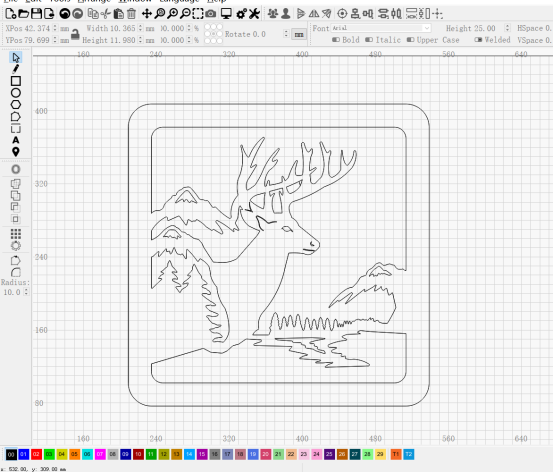The image size is (554, 472).
Task: Open the preview monitor icon
Action: click(x=226, y=14)
